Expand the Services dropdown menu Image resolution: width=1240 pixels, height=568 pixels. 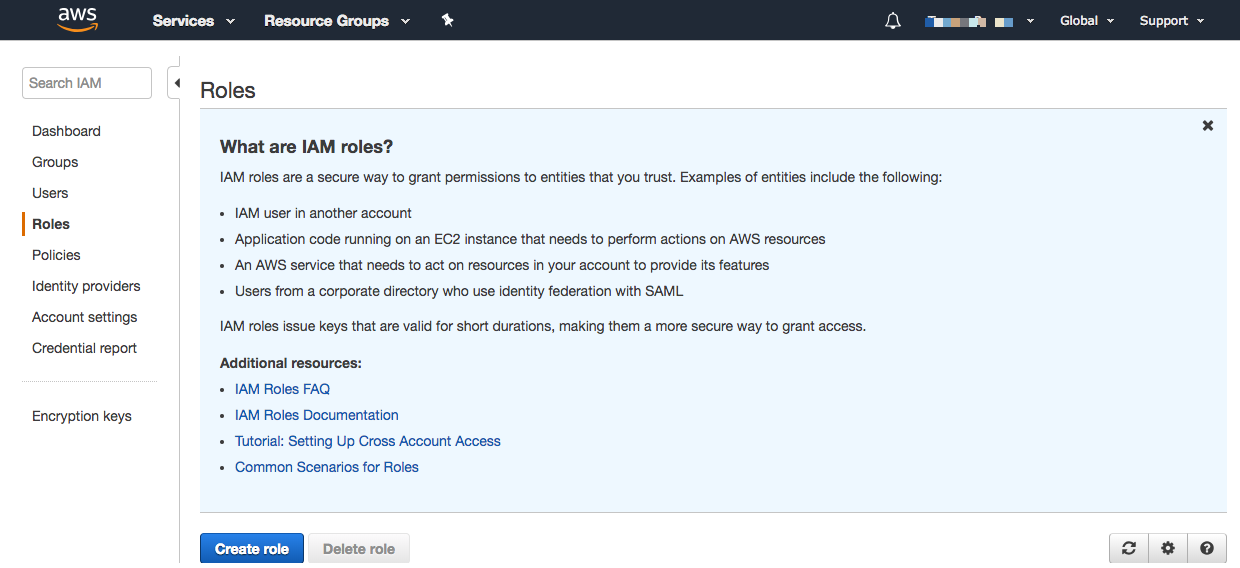[x=193, y=21]
